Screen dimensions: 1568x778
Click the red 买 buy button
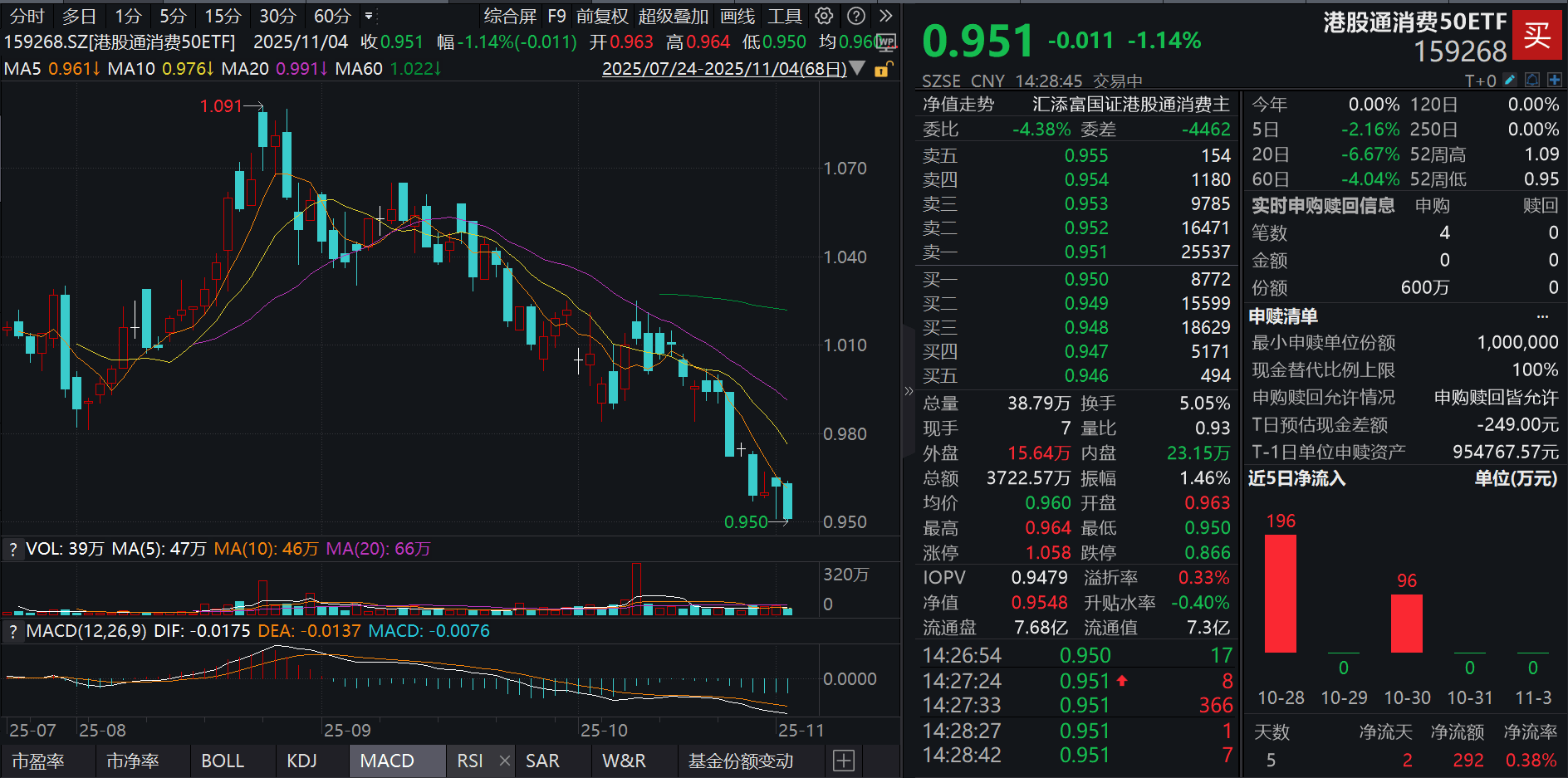[x=1537, y=37]
